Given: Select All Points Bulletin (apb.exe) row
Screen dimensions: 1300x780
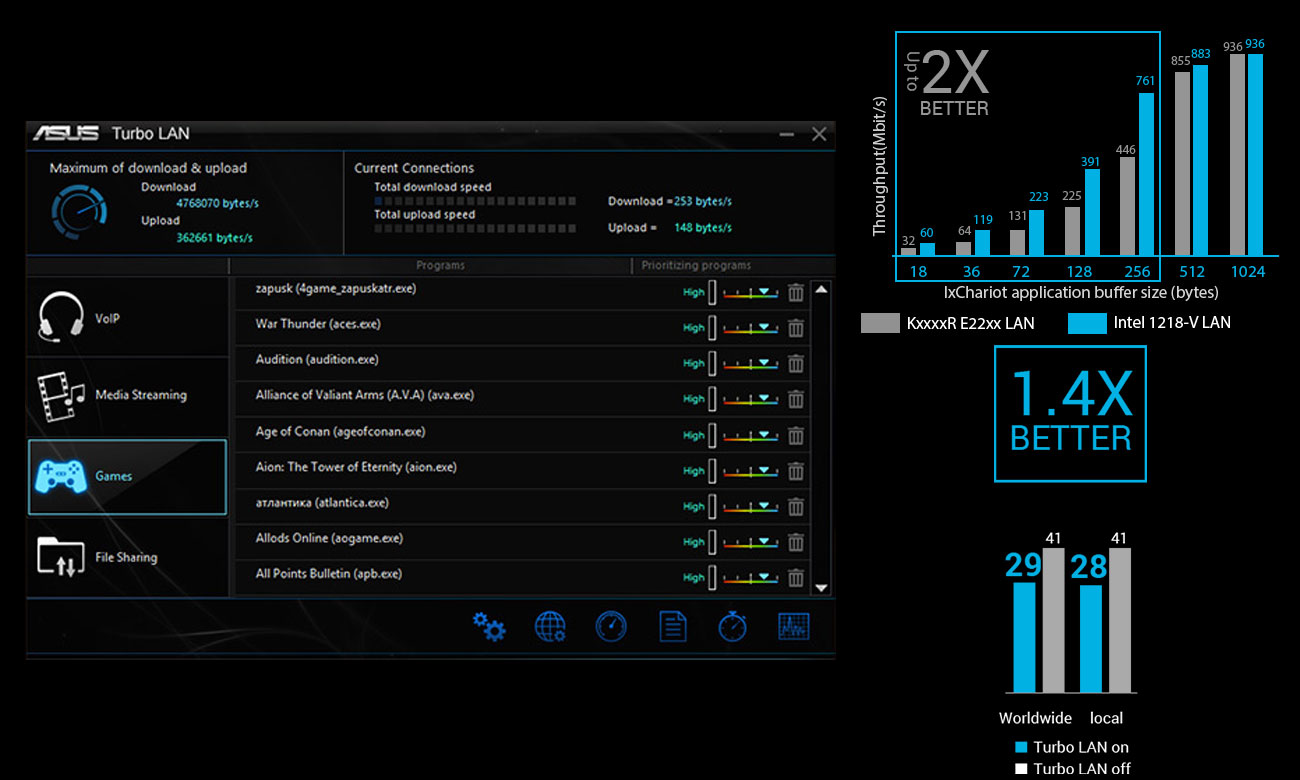Looking at the screenshot, I should point(329,574).
